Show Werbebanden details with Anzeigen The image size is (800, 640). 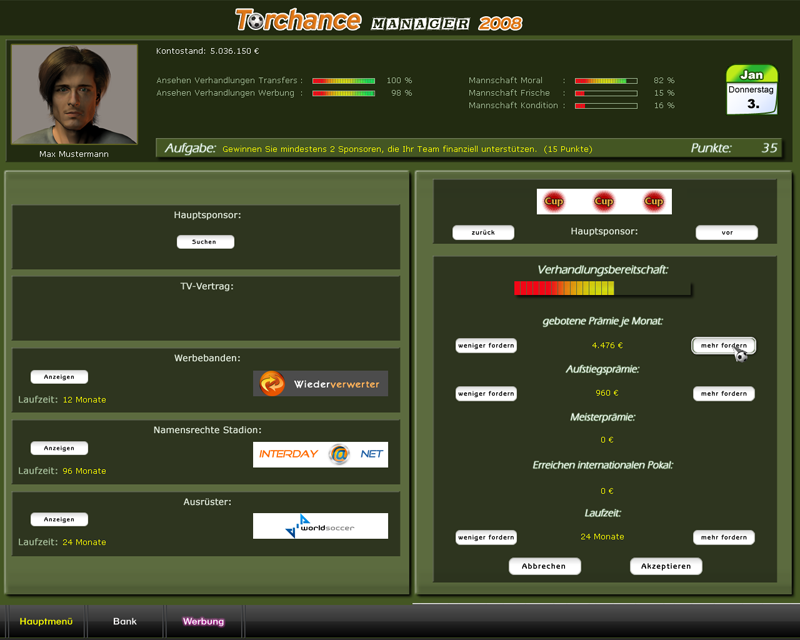click(x=59, y=377)
